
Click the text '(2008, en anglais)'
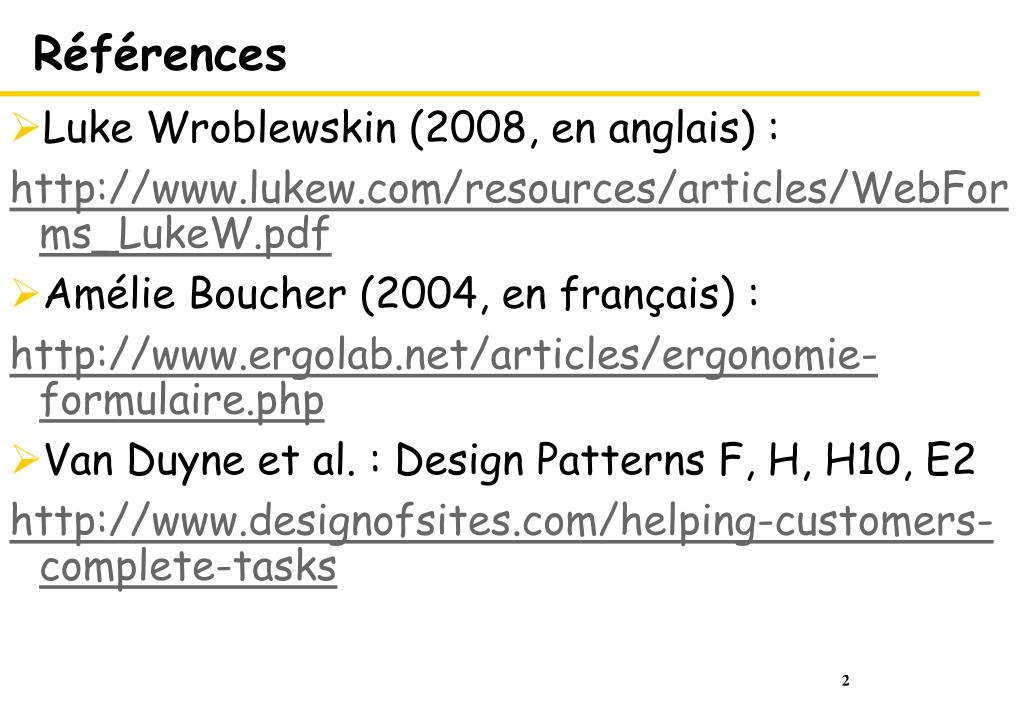pos(582,129)
